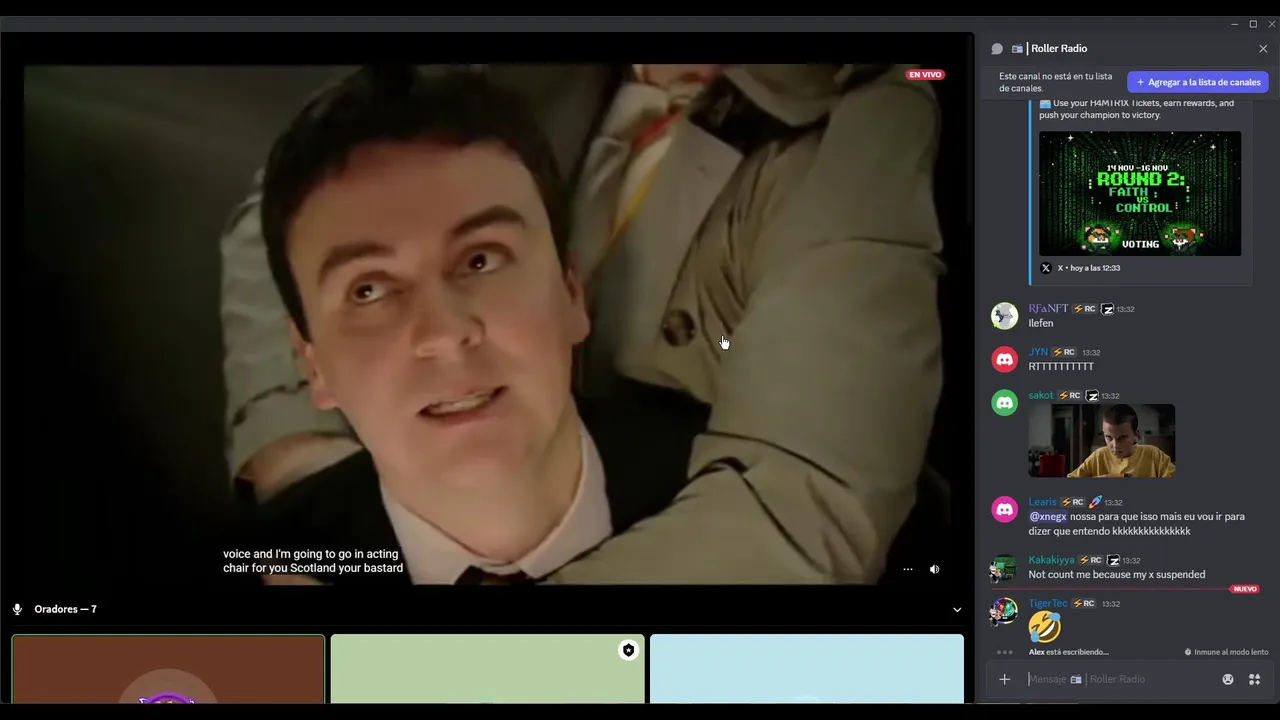Screen dimensions: 1280x720
Task: Click the 'RTTTTTTTTTT' message text
Action: coord(1061,367)
